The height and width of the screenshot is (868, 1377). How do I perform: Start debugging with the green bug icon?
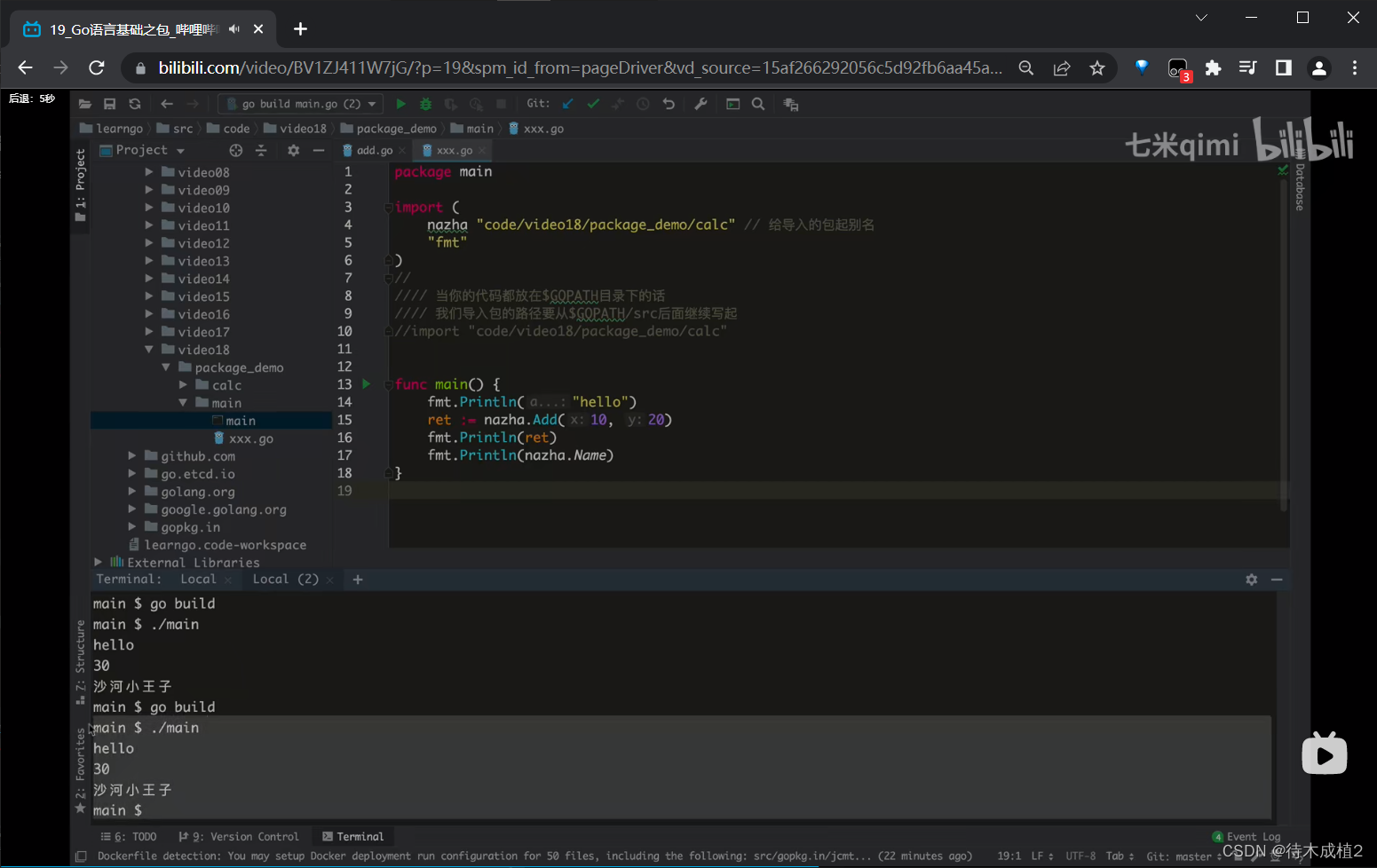pos(426,104)
